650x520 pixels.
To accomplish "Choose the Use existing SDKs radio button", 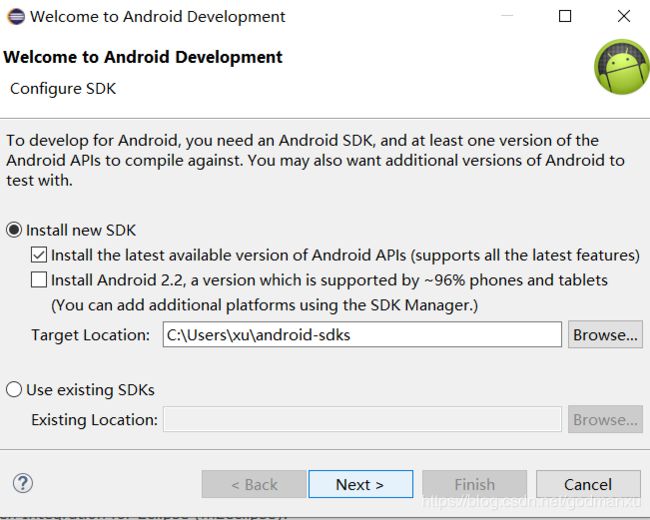I will click(14, 390).
